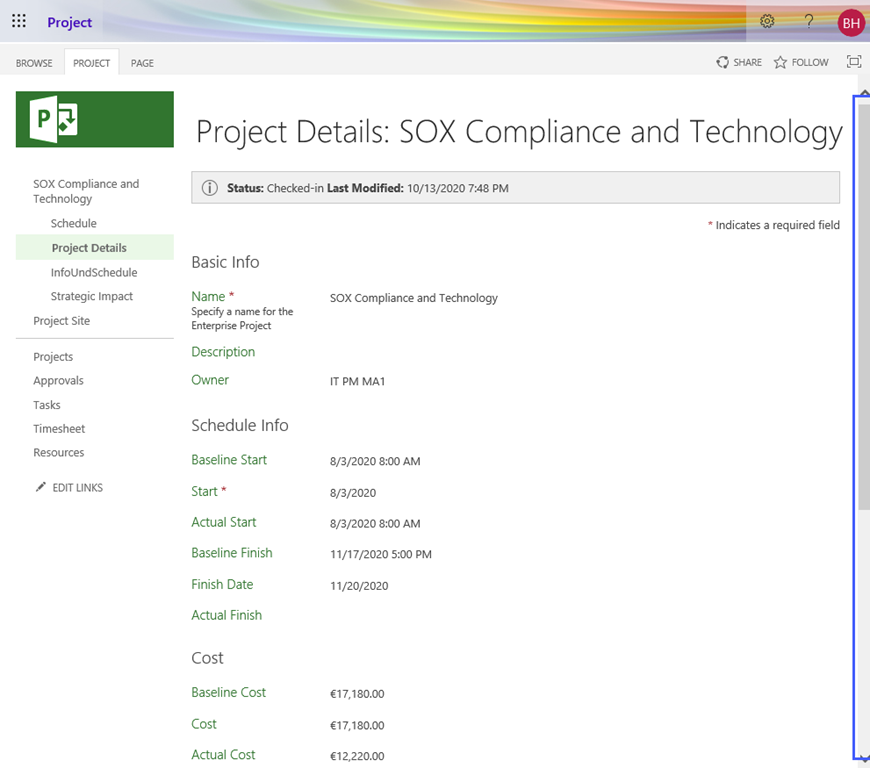The height and width of the screenshot is (768, 870).
Task: Enter focus mode with the fullscreen icon
Action: pos(853,61)
